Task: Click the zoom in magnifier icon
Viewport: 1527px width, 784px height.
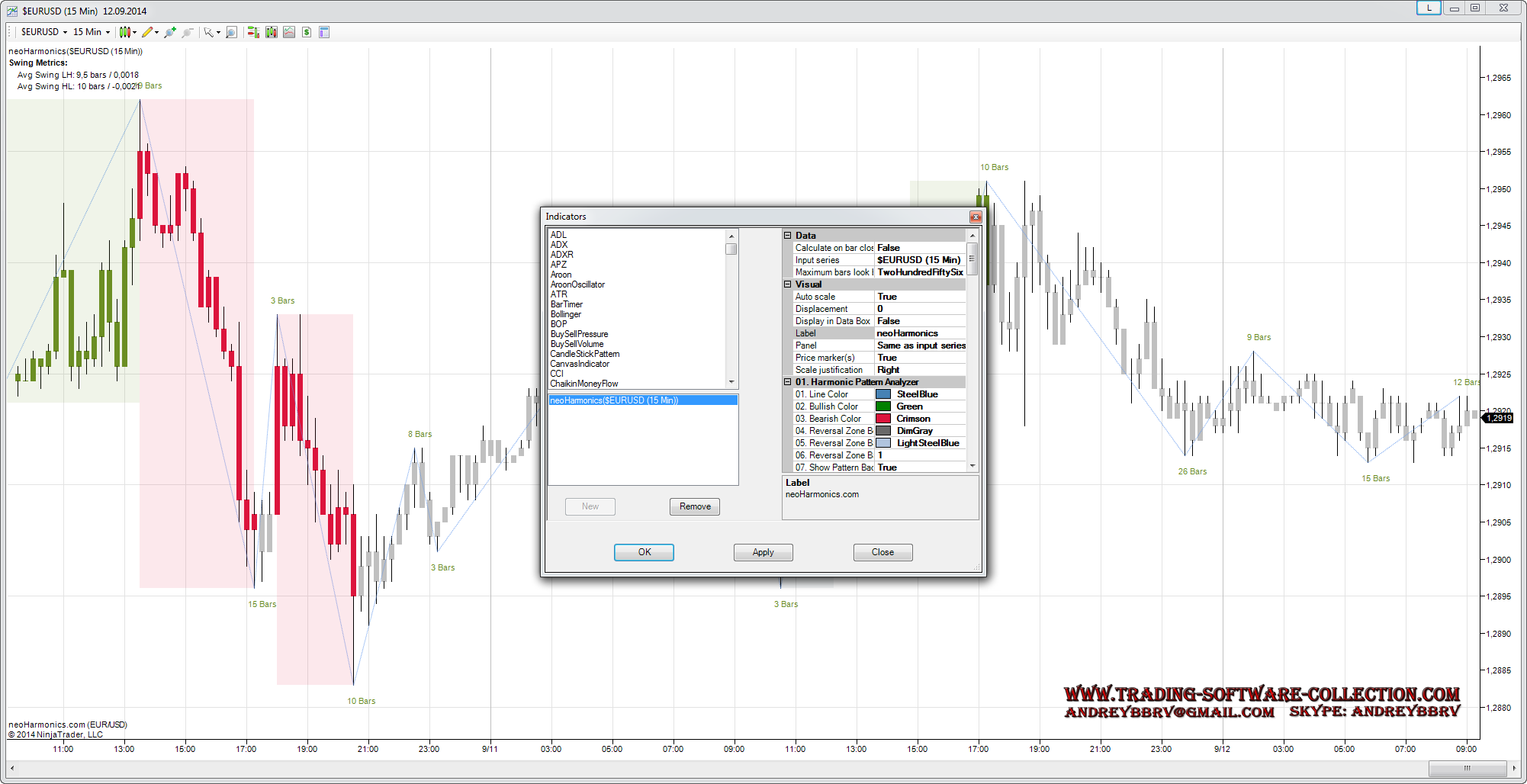Action: pyautogui.click(x=169, y=32)
